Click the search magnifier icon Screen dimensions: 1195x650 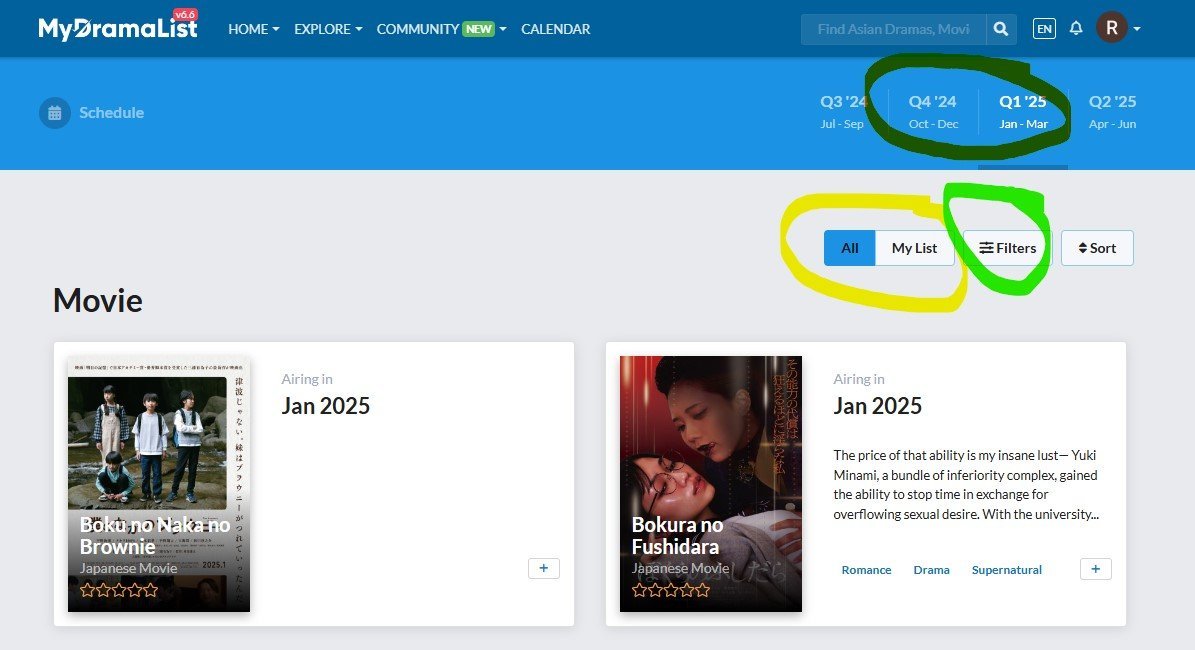coord(1000,29)
